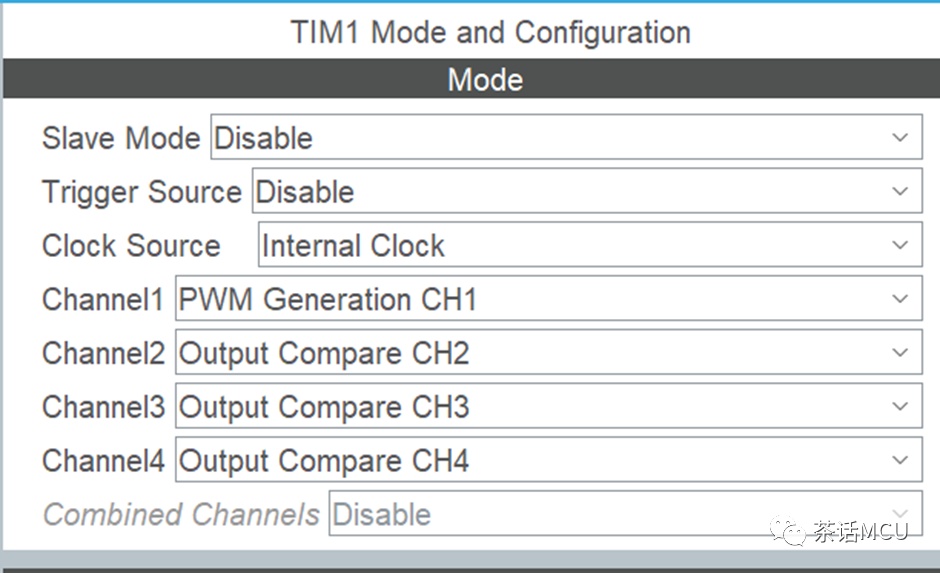Open Channel3 Output Compare CH3 dropdown
The width and height of the screenshot is (940, 573).
point(549,406)
